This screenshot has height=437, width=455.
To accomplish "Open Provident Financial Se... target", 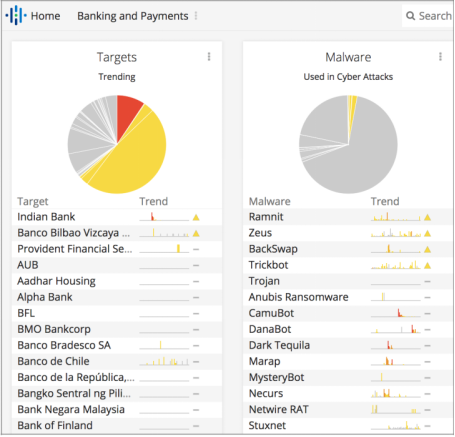I will 117,249.
